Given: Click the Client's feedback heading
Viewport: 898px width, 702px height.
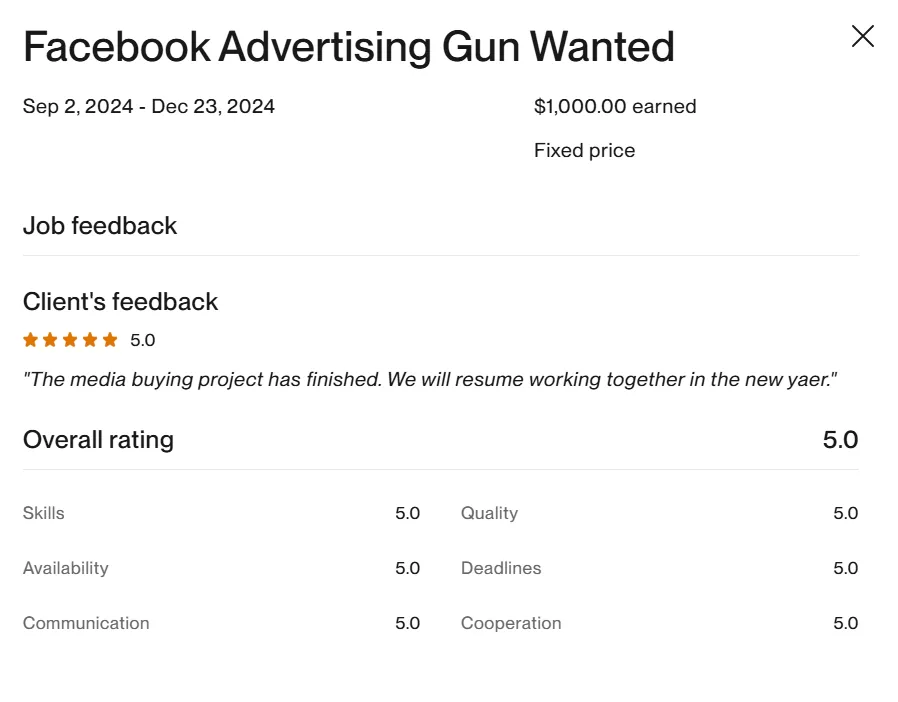Looking at the screenshot, I should pyautogui.click(x=120, y=302).
